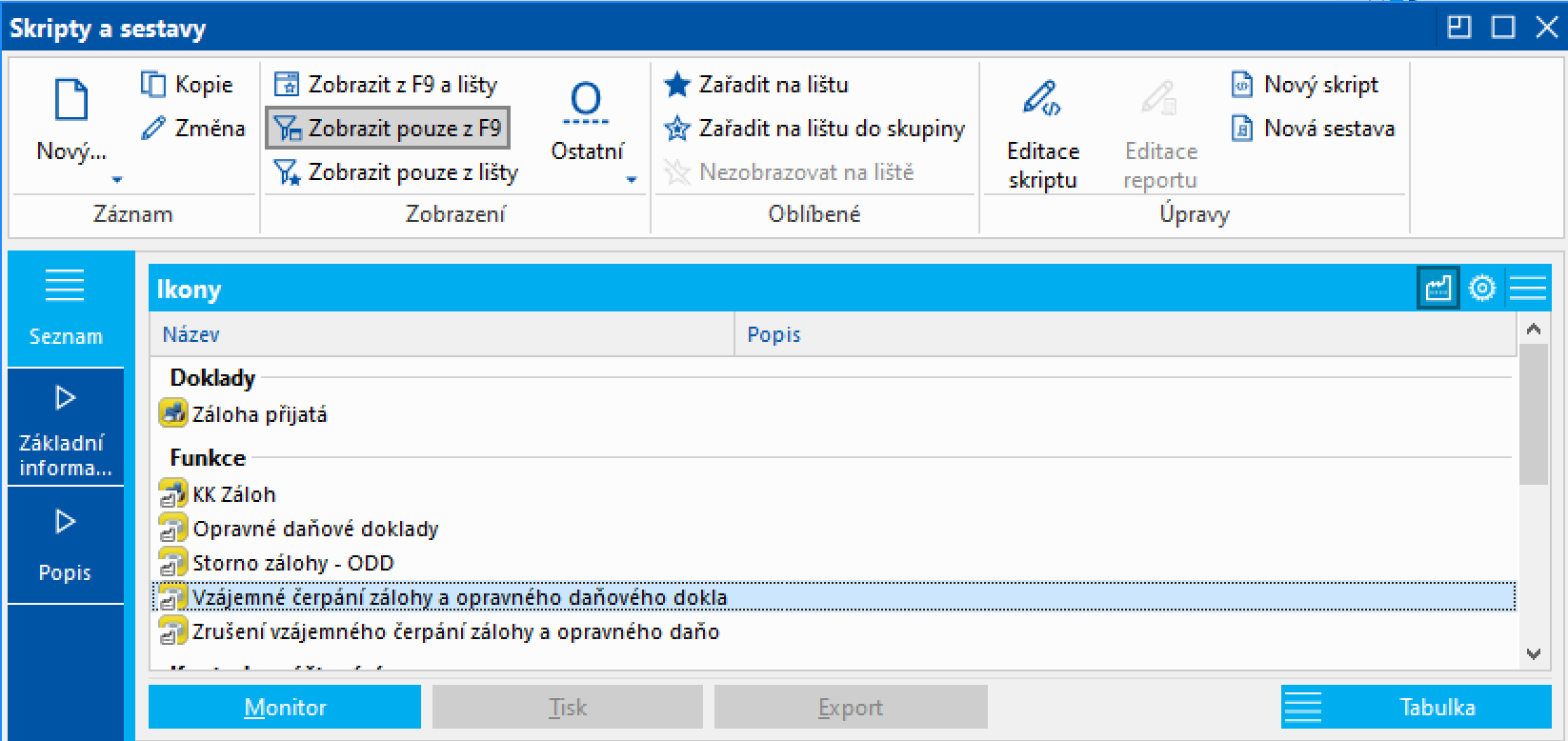The height and width of the screenshot is (741, 1568).
Task: Click the Změna pencil icon
Action: tap(153, 129)
